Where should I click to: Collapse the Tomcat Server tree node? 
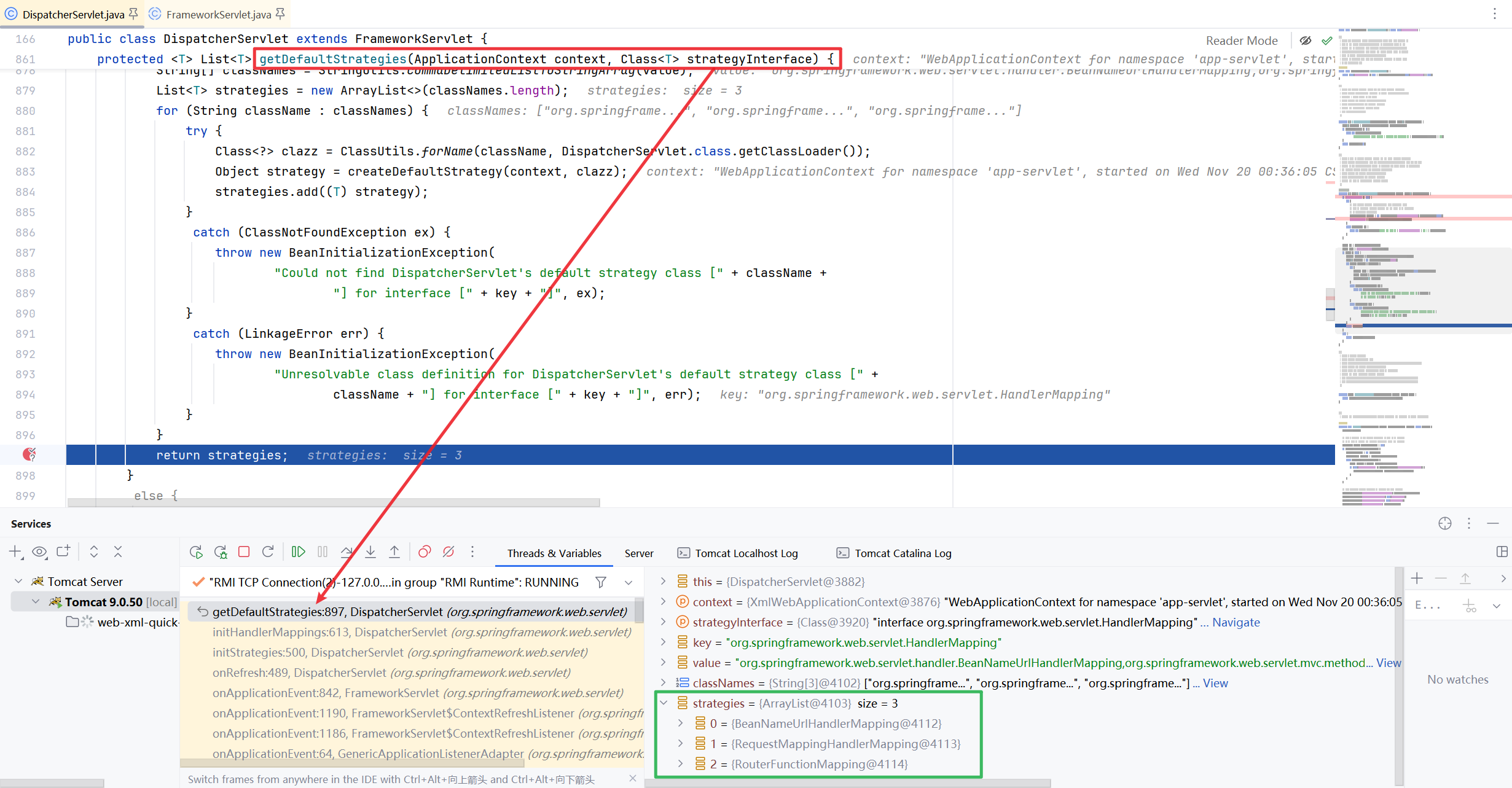(19, 581)
